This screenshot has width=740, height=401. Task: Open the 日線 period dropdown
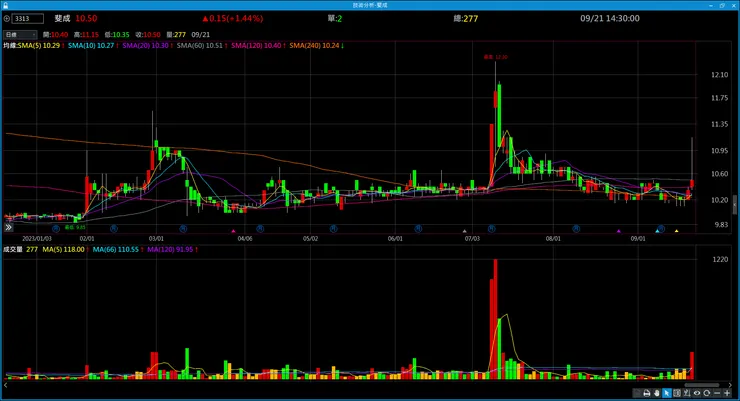(x=20, y=34)
